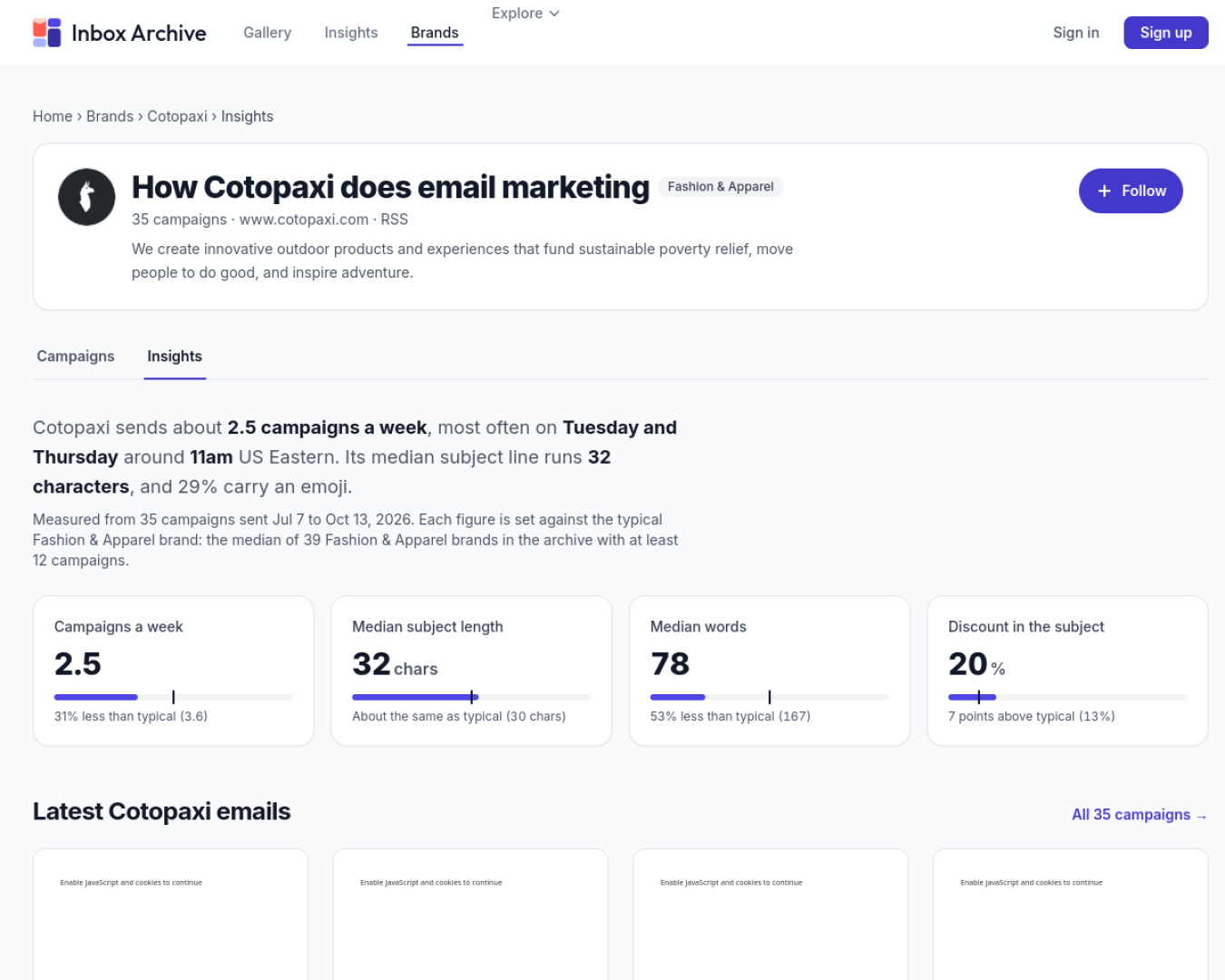Click the 2.5 campaigns a week value
This screenshot has width=1225, height=980.
pyautogui.click(x=78, y=663)
